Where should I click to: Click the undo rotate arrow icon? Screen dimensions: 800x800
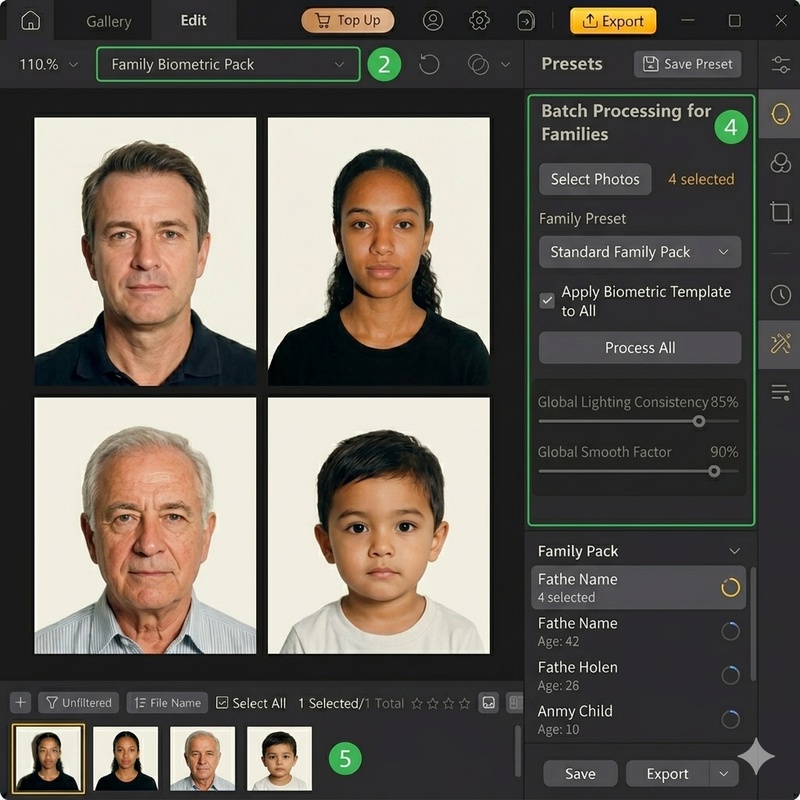coord(429,64)
